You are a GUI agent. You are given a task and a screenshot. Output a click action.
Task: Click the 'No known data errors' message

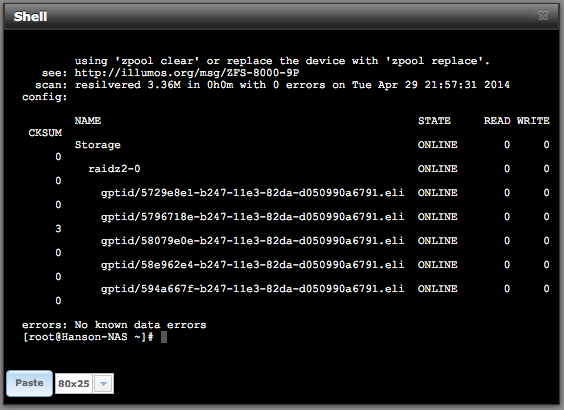[x=140, y=325]
